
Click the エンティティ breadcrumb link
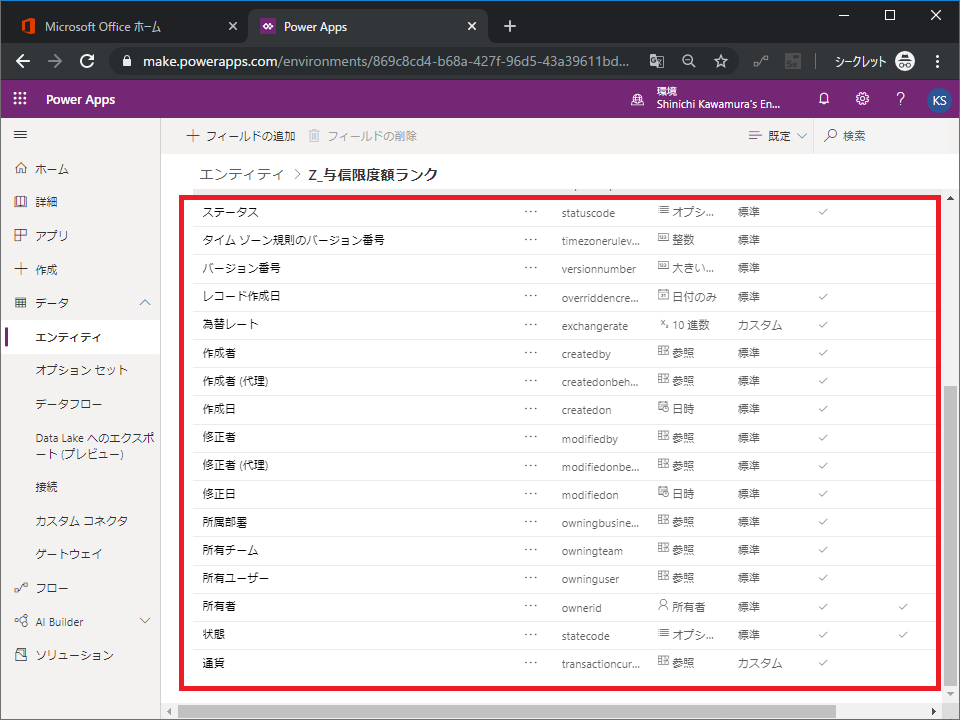[241, 174]
